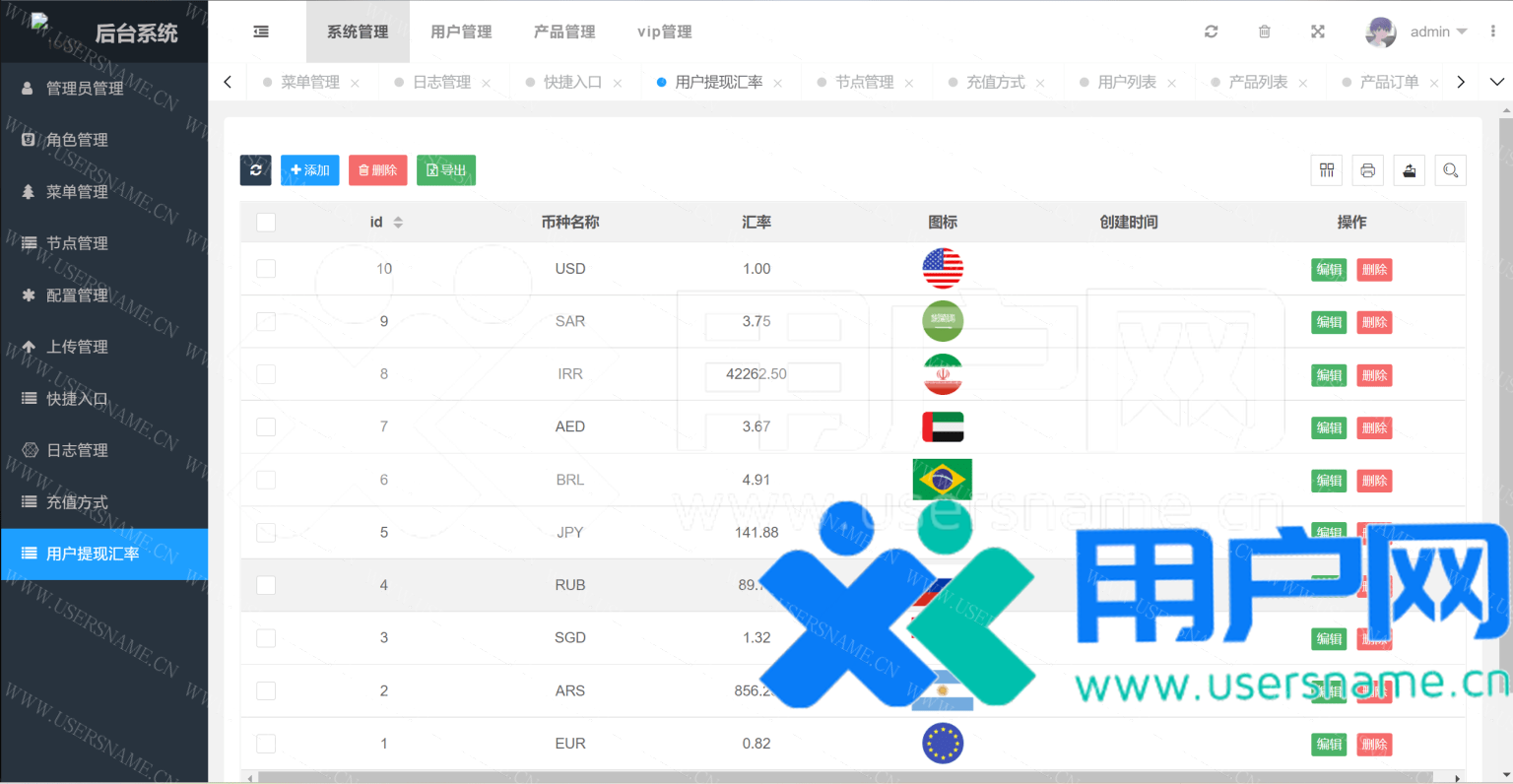Image resolution: width=1513 pixels, height=784 pixels.
Task: Click 编辑 button for the USD row
Action: pyautogui.click(x=1329, y=270)
